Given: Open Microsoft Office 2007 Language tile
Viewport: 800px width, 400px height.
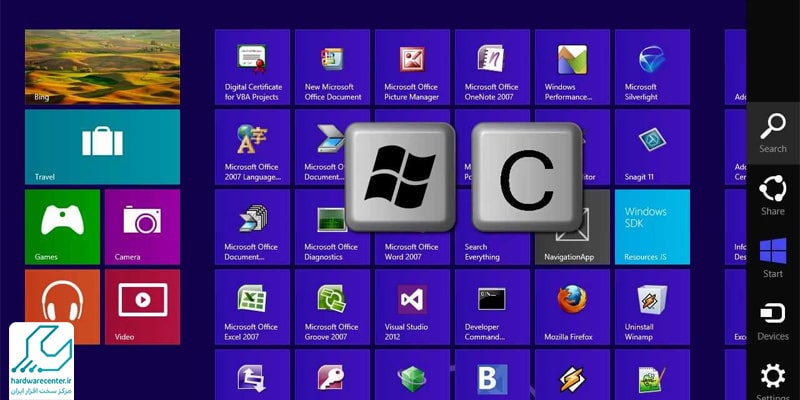Looking at the screenshot, I should click(253, 147).
